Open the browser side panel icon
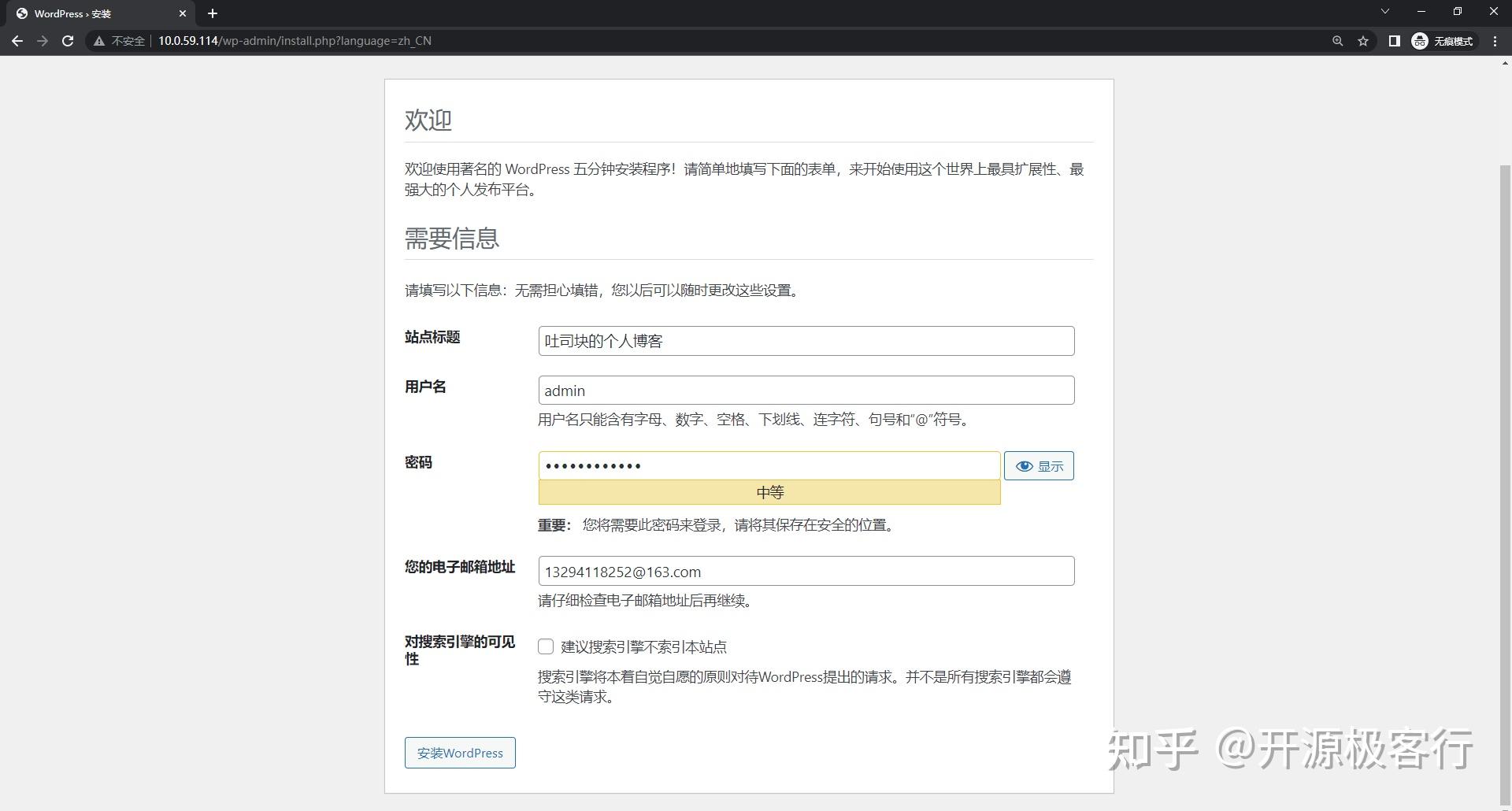The image size is (1512, 811). pyautogui.click(x=1394, y=40)
